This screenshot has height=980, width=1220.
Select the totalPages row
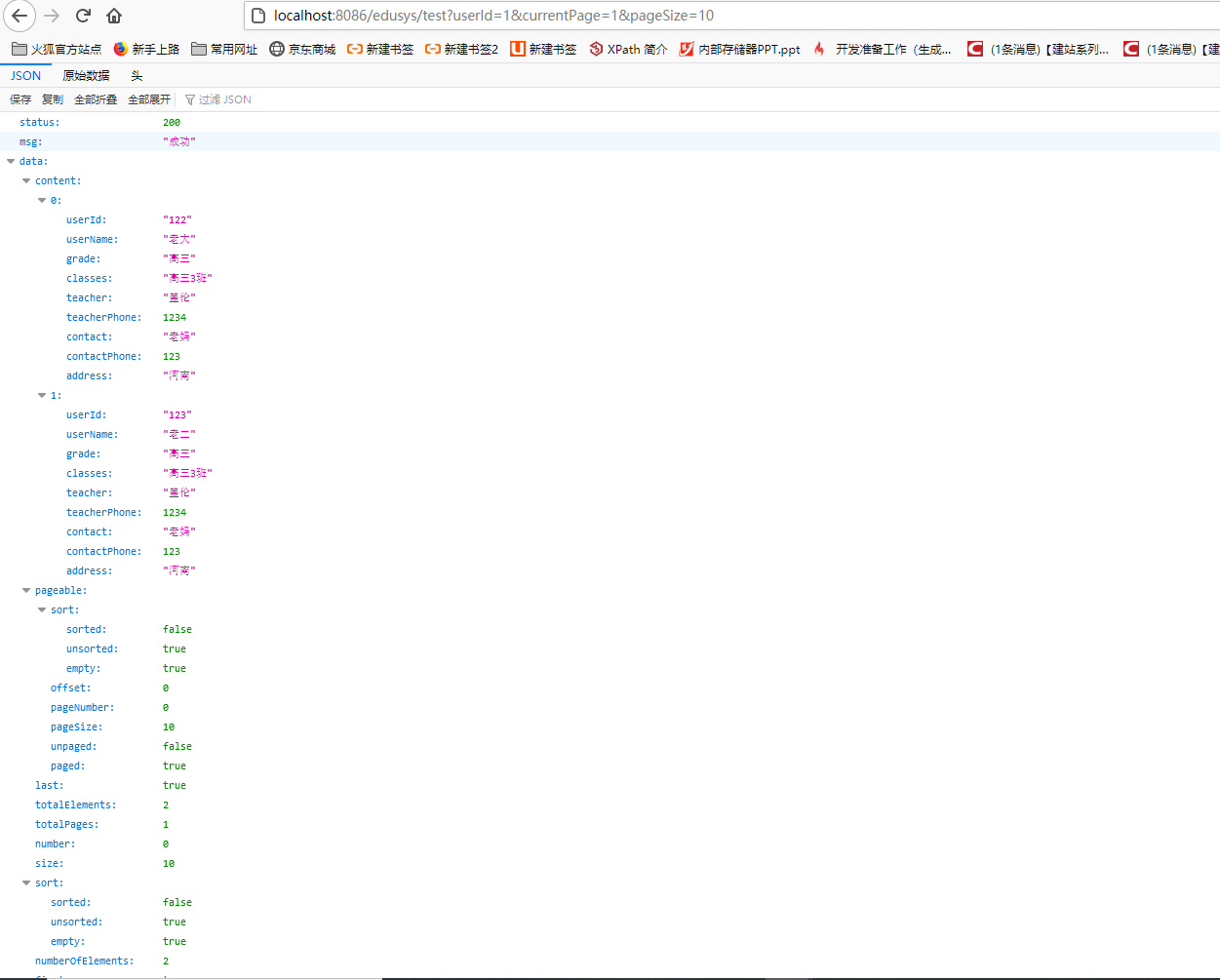tap(610, 824)
